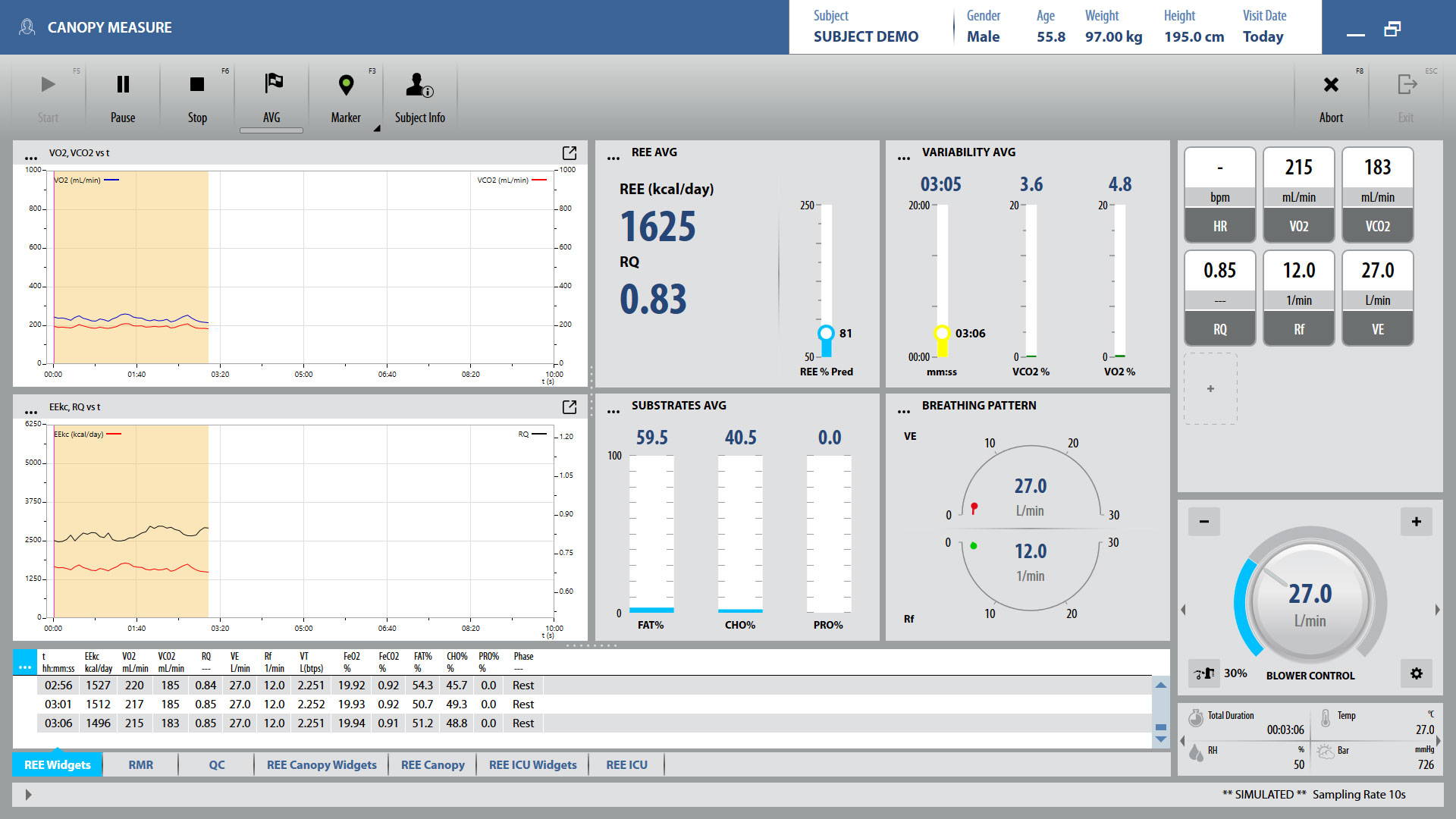Image resolution: width=1456 pixels, height=819 pixels.
Task: Decrease blower flow with minus button
Action: point(1203,522)
